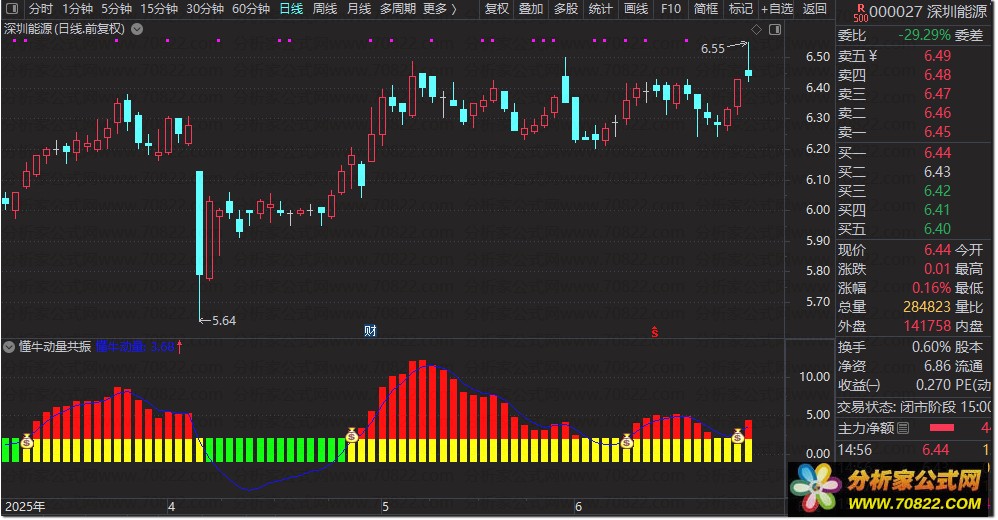
Task: Select the 卖三 6.47 ask row
Action: click(x=915, y=94)
